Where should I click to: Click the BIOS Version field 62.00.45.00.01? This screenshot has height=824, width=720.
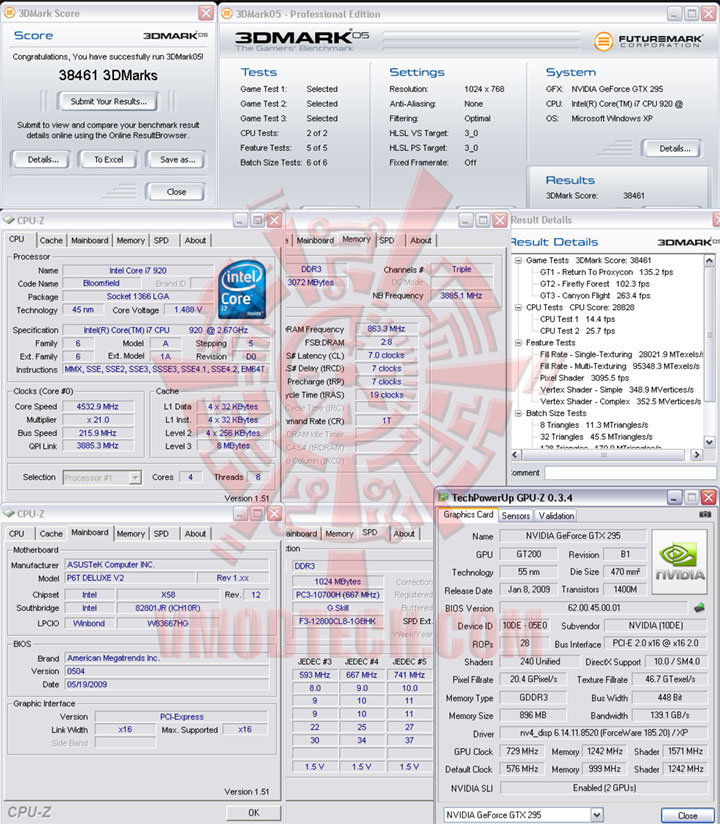click(594, 607)
